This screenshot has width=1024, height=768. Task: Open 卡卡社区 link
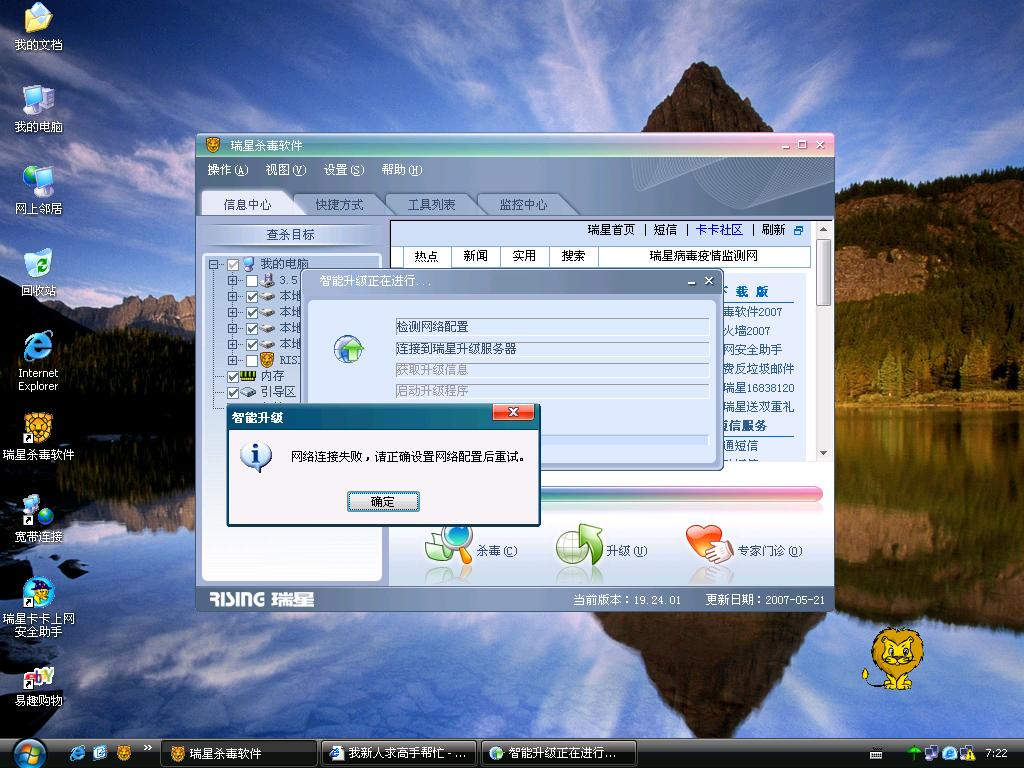tap(719, 230)
